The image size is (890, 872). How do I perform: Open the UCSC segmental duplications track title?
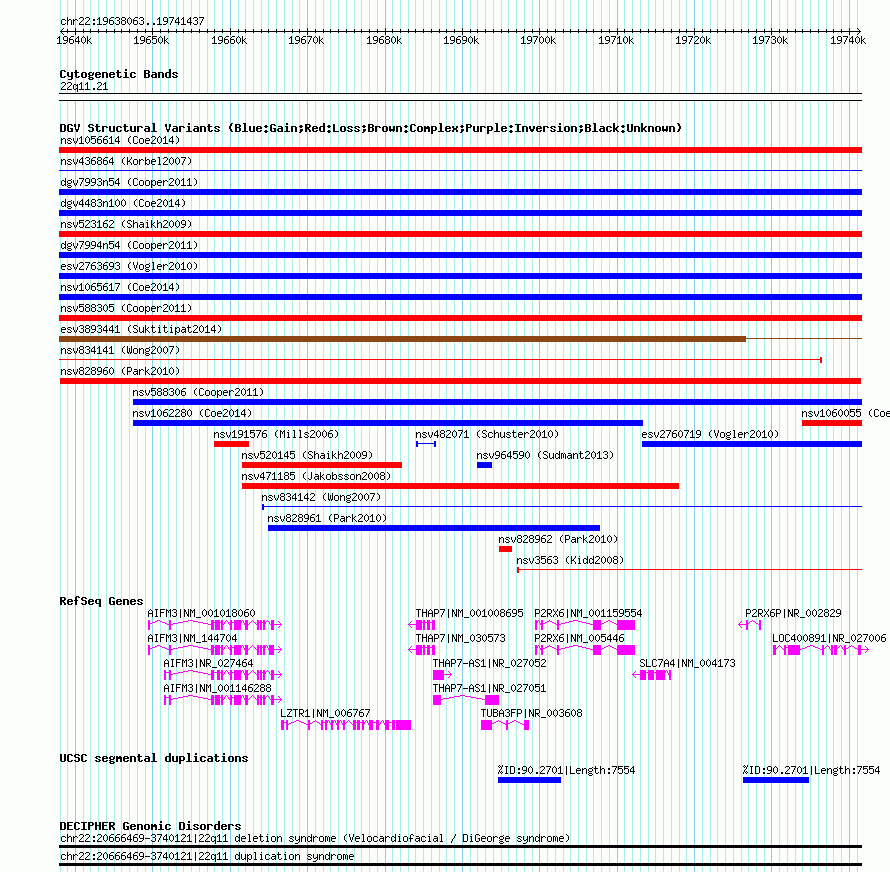154,758
